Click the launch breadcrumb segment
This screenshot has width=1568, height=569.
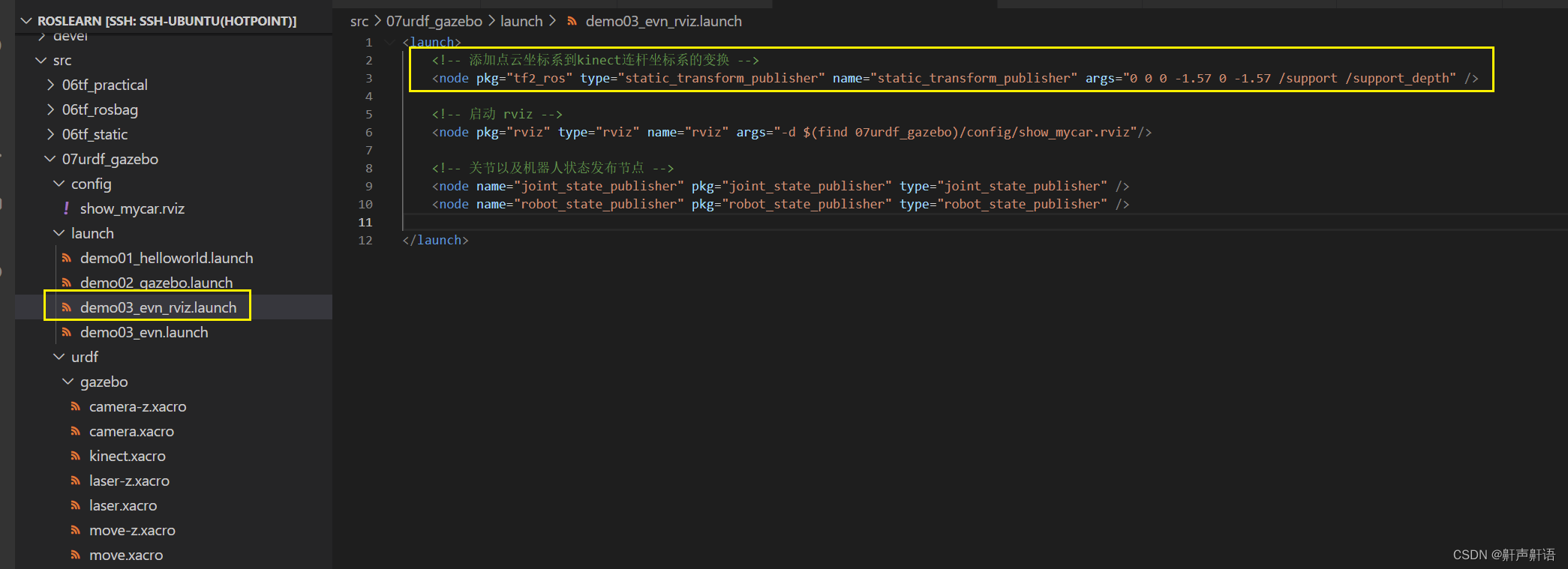click(521, 21)
